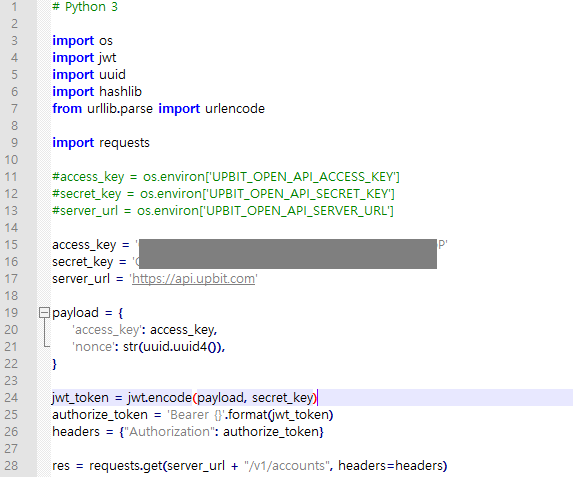Click 'import requests' on line 9
The width and height of the screenshot is (573, 477).
click(x=101, y=143)
